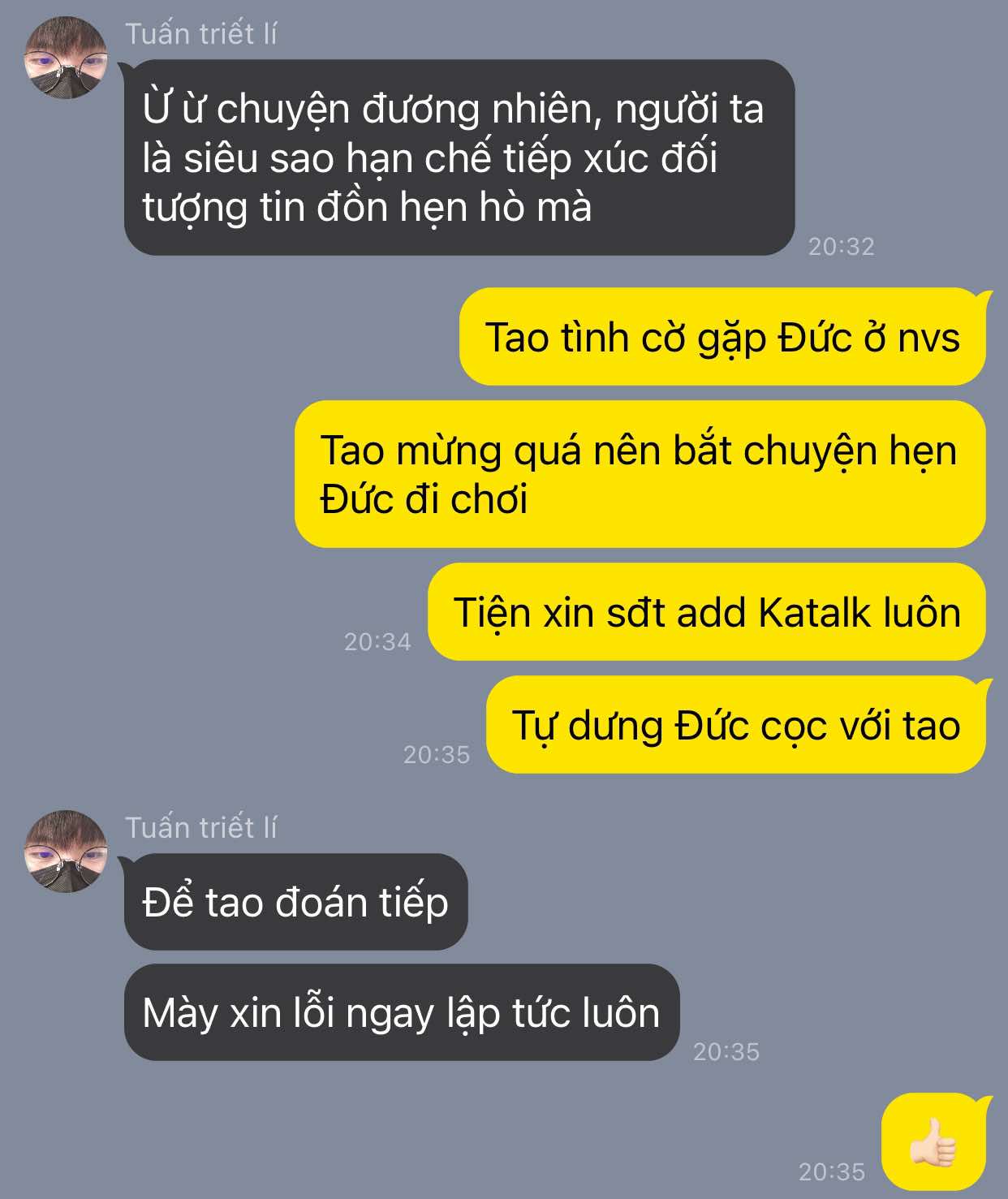
Task: Select message starting 'Ừ ừ chuyện đương nhiên'
Action: point(459,157)
